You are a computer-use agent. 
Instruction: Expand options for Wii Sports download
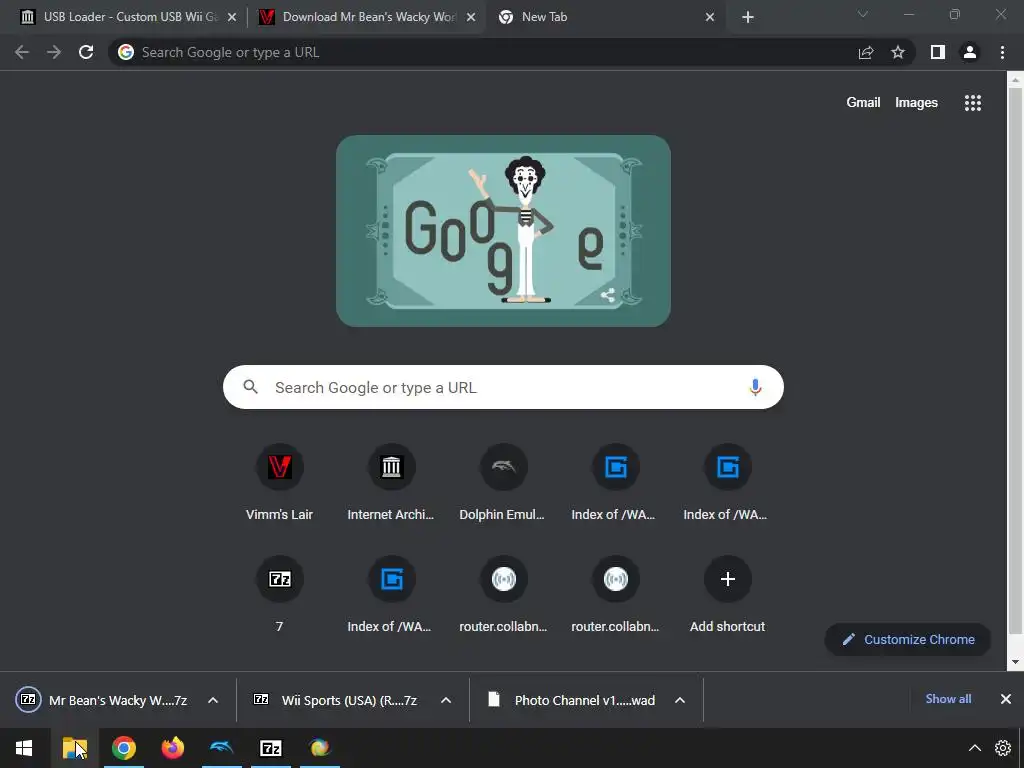pyautogui.click(x=446, y=700)
